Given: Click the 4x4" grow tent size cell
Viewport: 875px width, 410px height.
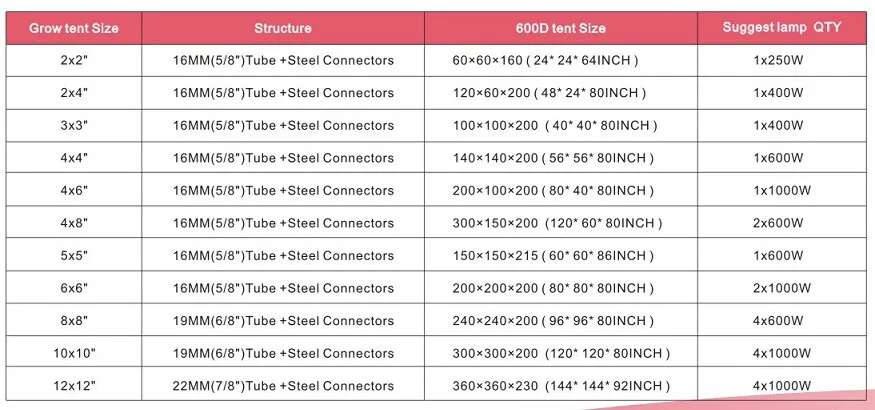Looking at the screenshot, I should click(74, 158).
